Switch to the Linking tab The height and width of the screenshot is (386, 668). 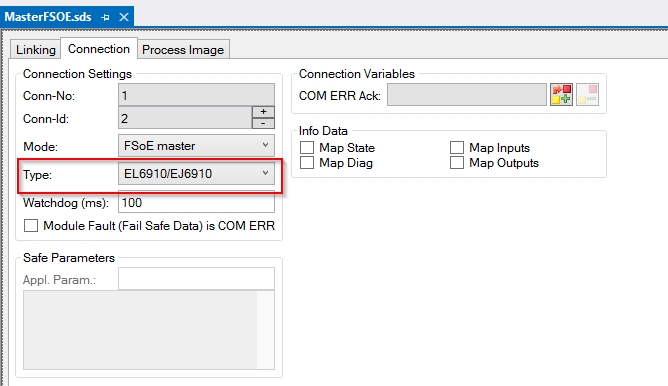36,50
